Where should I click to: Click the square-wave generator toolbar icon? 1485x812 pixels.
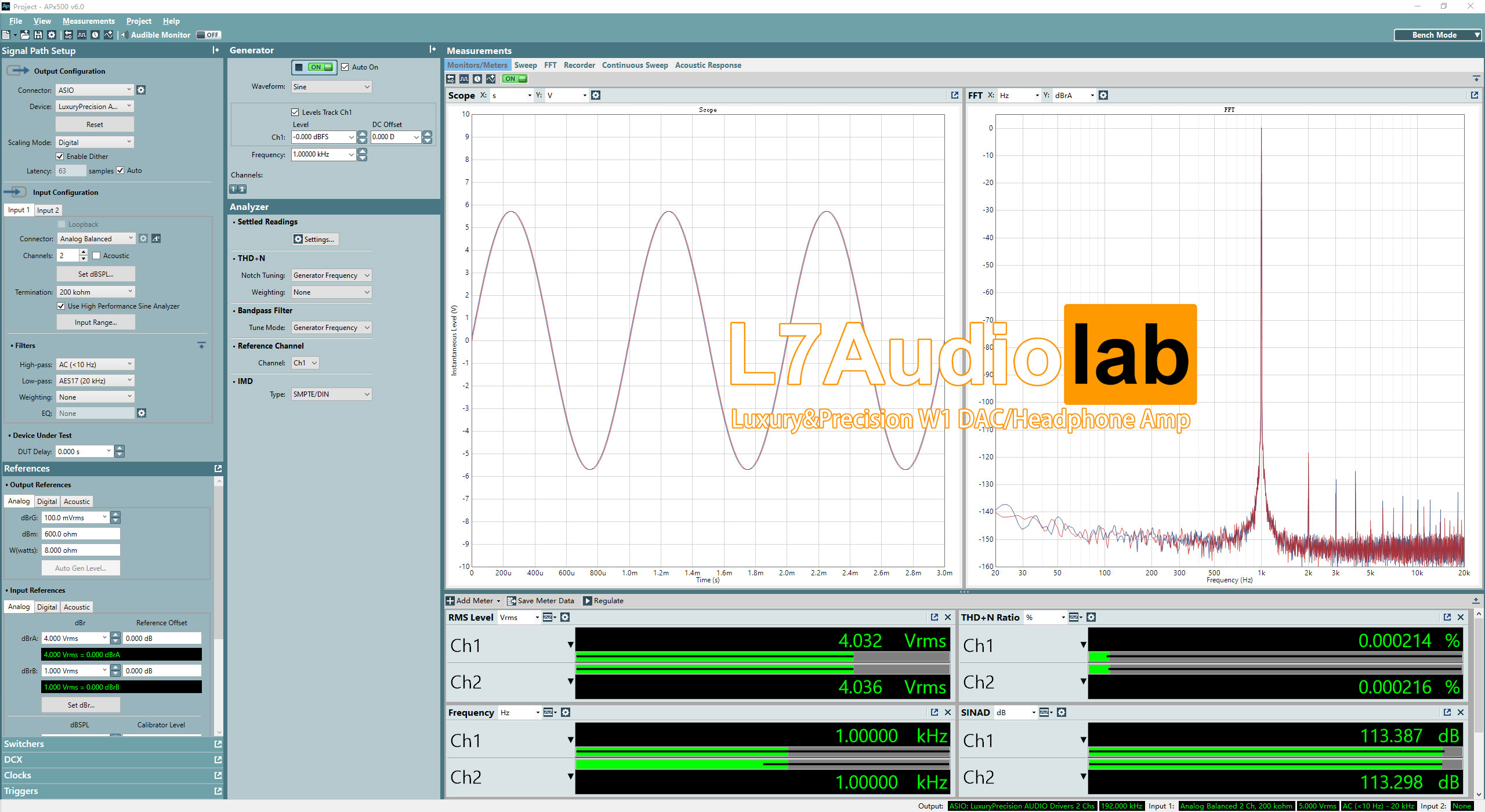coord(82,35)
